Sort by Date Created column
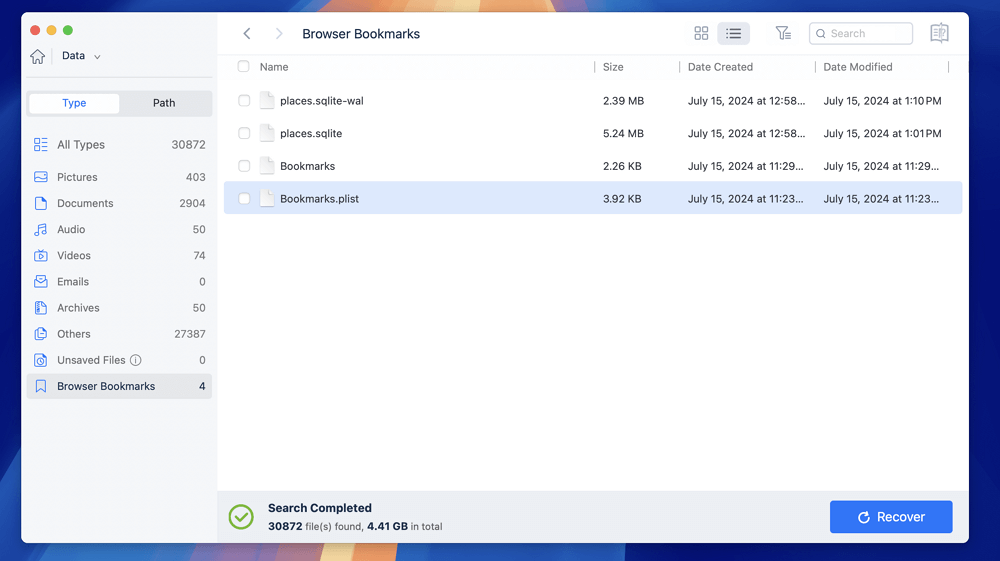Screen dimensions: 1000x561 [720, 67]
